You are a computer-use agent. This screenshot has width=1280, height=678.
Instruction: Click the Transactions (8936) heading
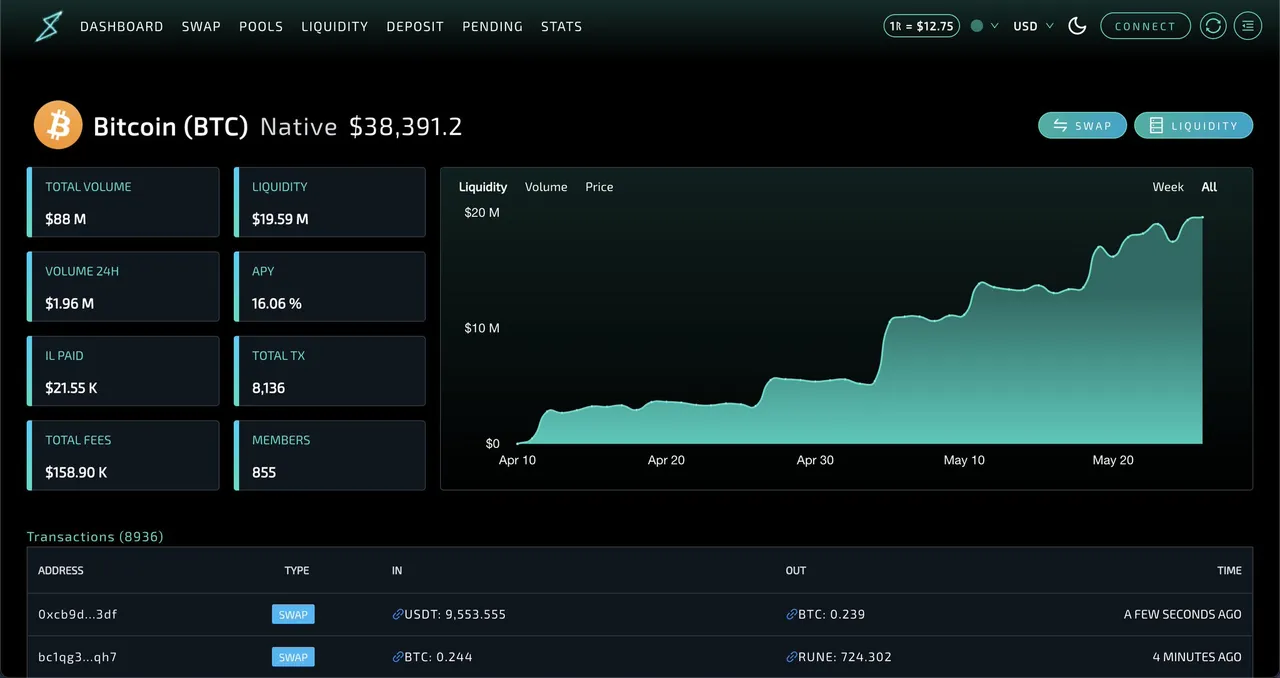95,537
